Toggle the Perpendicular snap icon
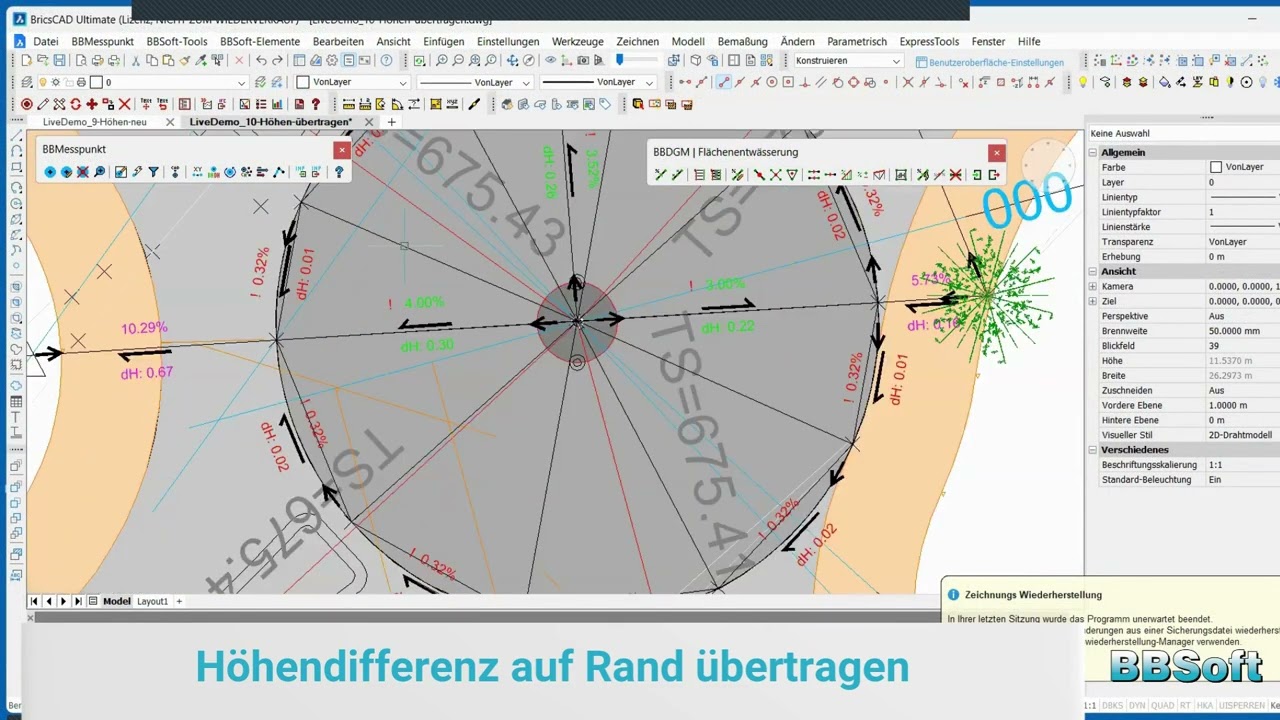This screenshot has width=1280, height=720. [805, 82]
